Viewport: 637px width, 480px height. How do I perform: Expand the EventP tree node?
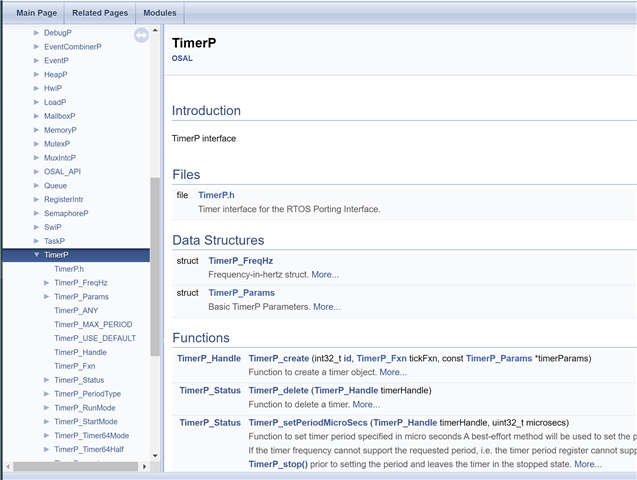tap(36, 61)
